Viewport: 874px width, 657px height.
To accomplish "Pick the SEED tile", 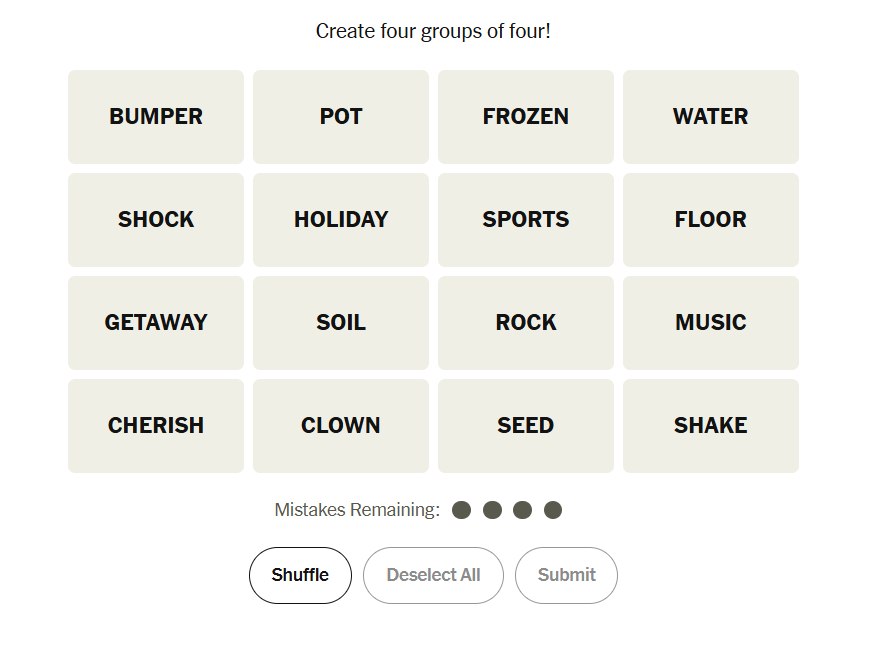I will pyautogui.click(x=526, y=426).
